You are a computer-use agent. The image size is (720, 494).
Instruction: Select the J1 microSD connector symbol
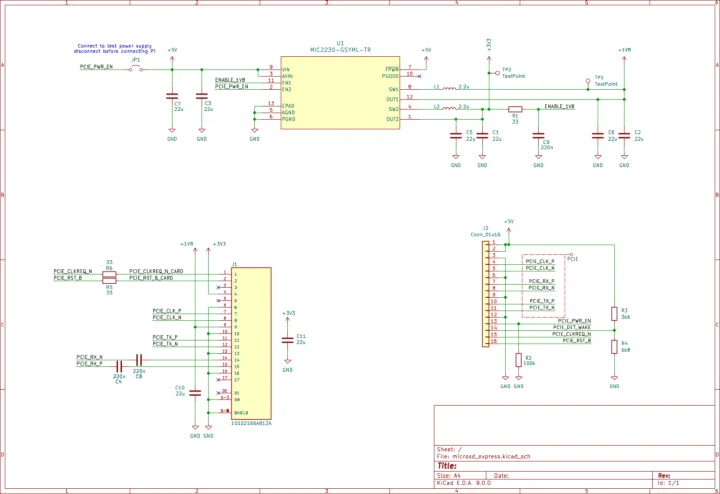tap(251, 342)
